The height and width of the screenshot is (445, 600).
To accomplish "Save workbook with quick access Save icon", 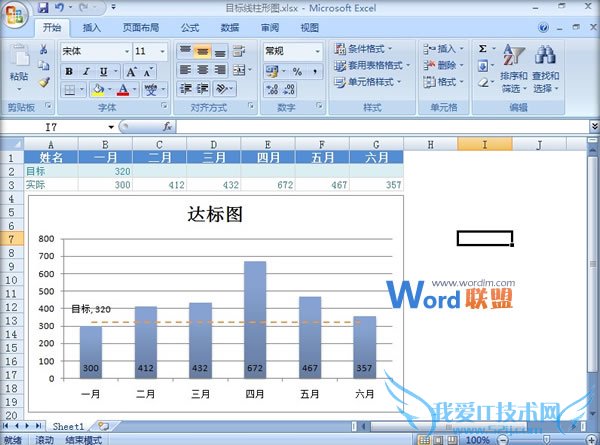I will click(43, 7).
